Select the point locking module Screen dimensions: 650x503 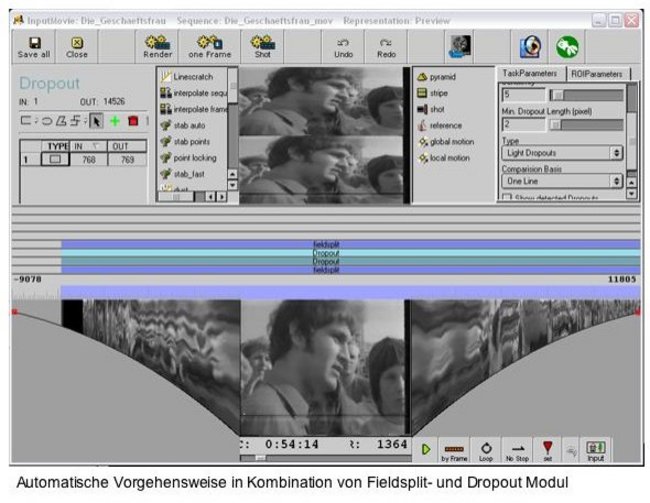pyautogui.click(x=189, y=158)
